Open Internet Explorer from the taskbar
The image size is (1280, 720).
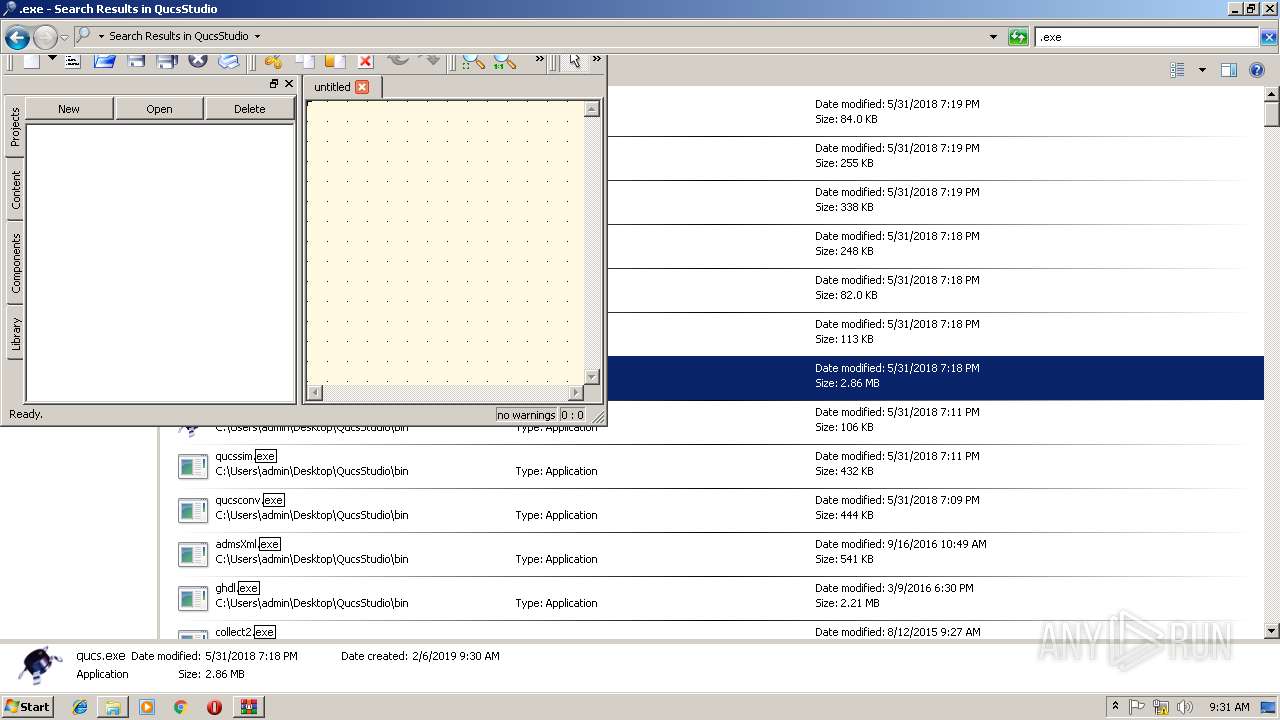[80, 707]
